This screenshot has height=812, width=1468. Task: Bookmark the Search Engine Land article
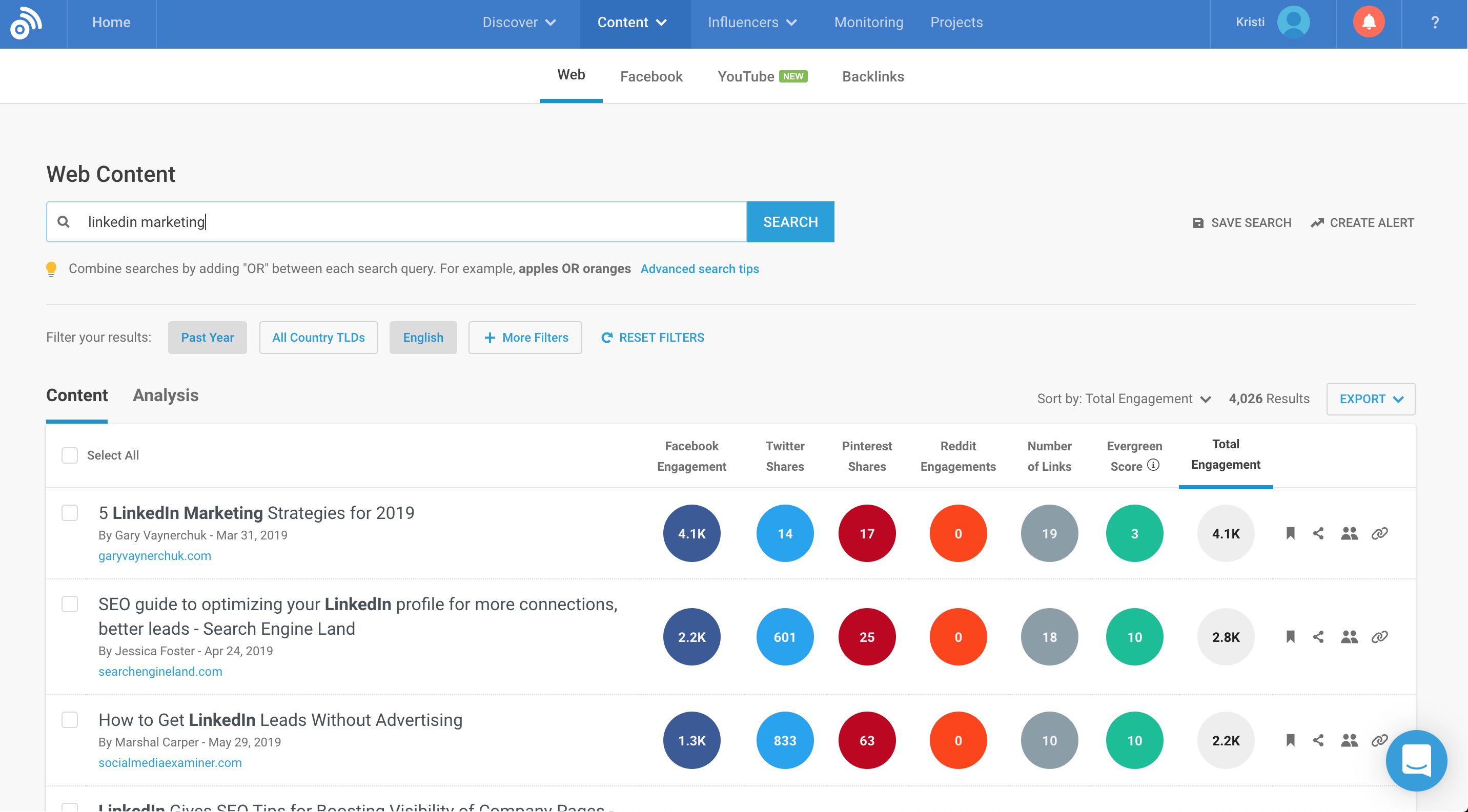(1291, 637)
